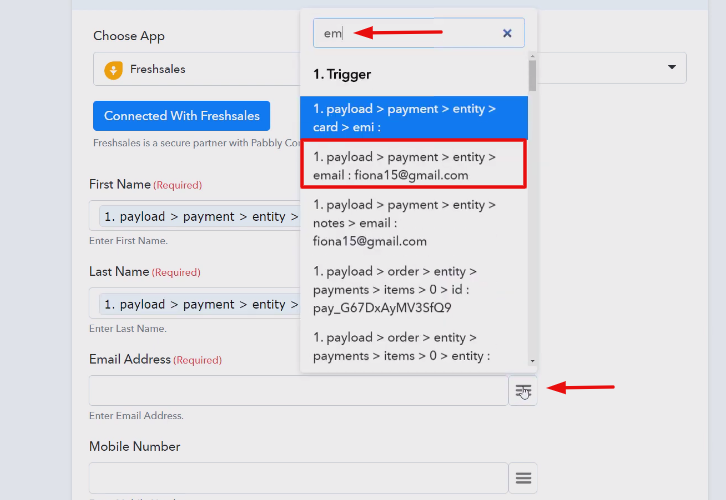726x500 pixels.
Task: Click the Email Address input field
Action: click(x=299, y=391)
